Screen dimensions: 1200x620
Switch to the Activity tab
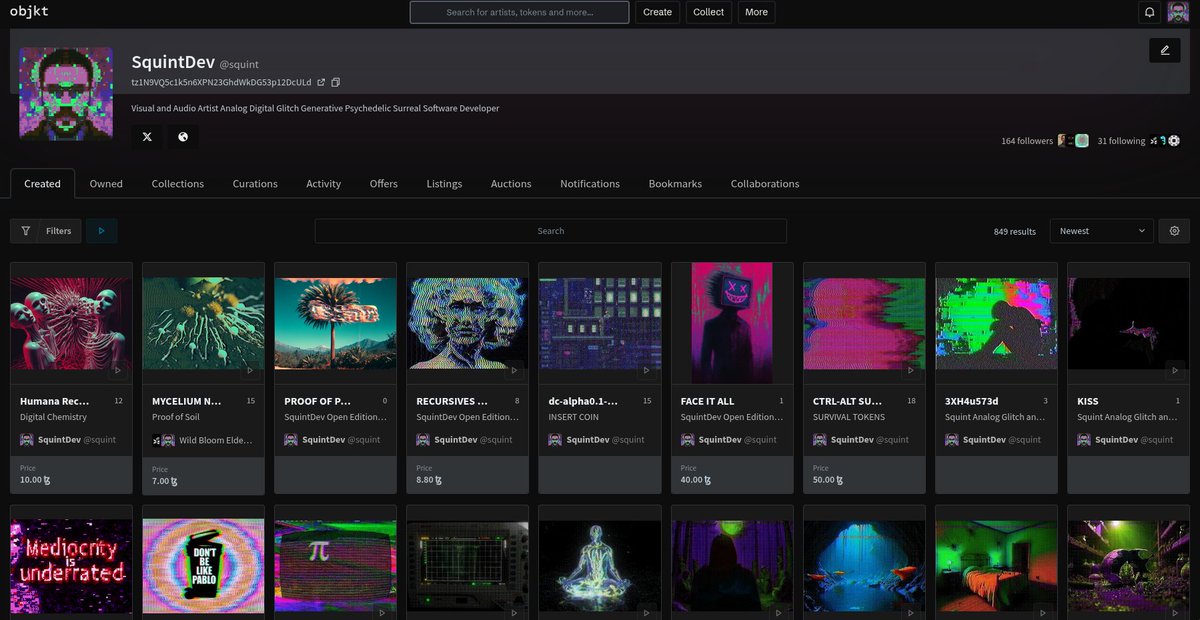coord(323,184)
